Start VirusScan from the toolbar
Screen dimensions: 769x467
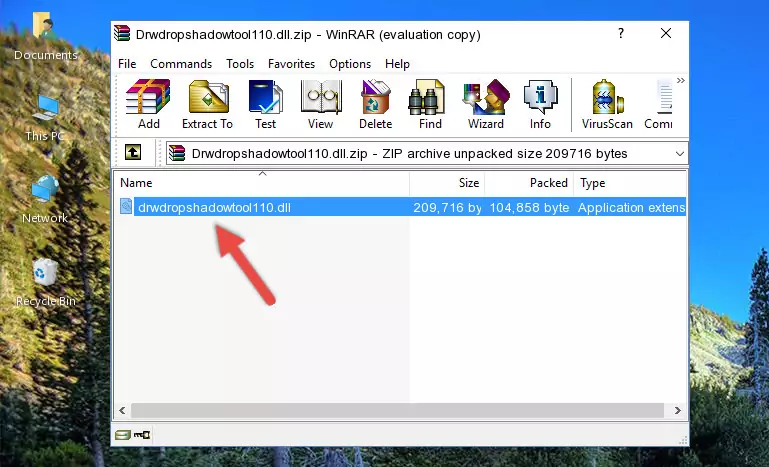click(x=607, y=104)
